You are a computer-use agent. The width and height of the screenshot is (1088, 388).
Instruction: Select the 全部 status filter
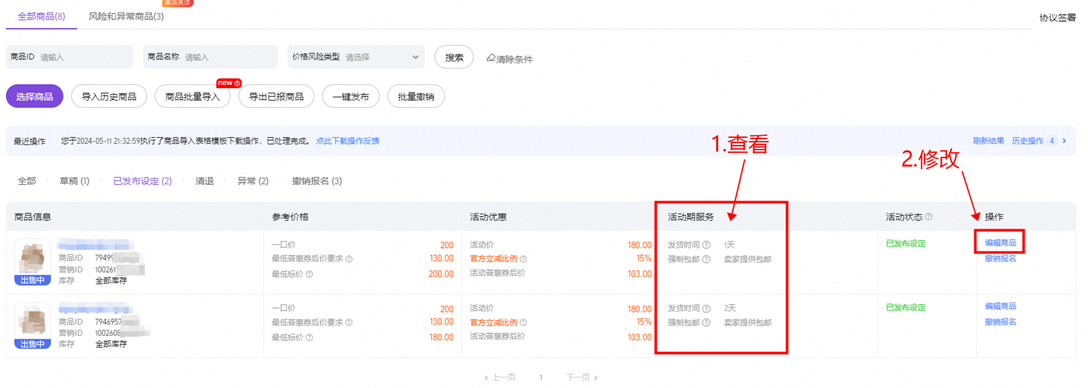(27, 181)
